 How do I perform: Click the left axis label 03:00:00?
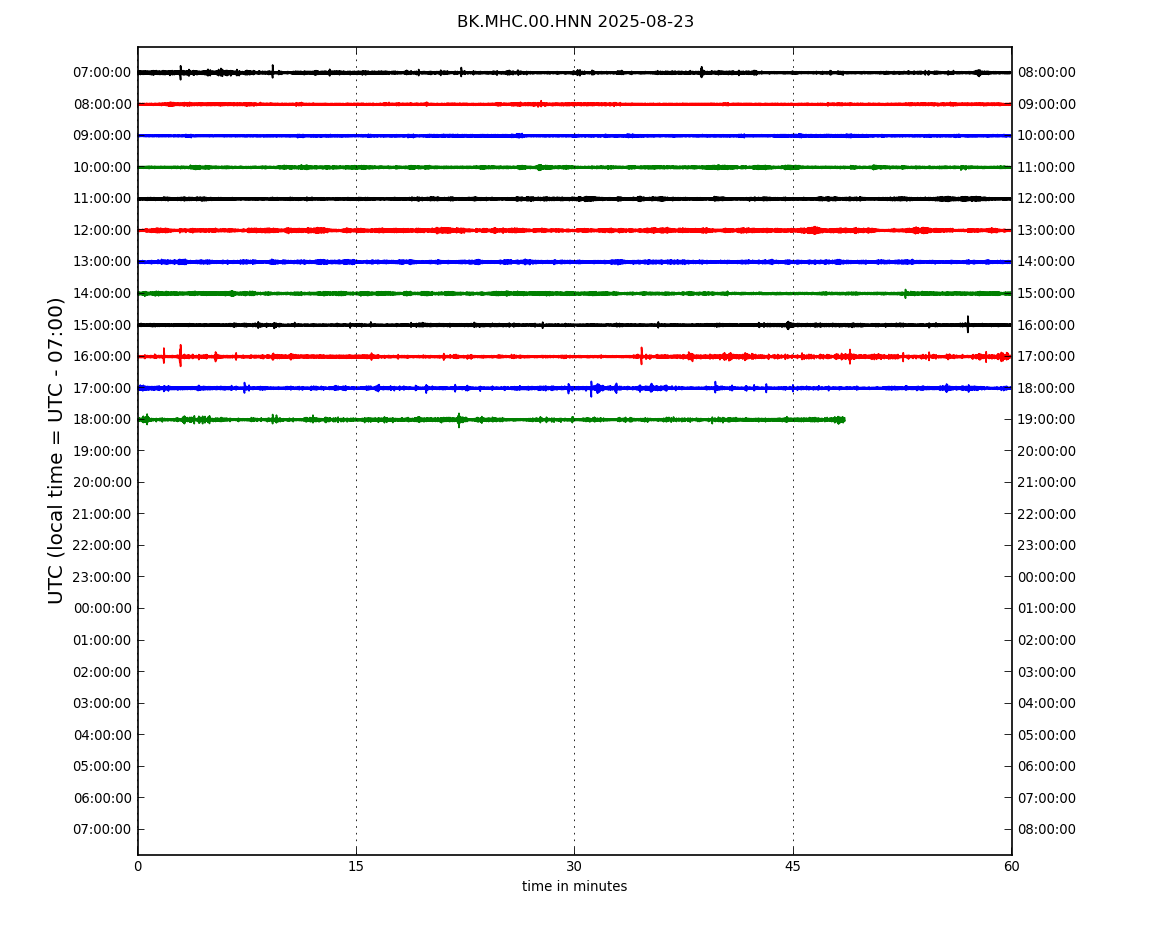coord(102,704)
